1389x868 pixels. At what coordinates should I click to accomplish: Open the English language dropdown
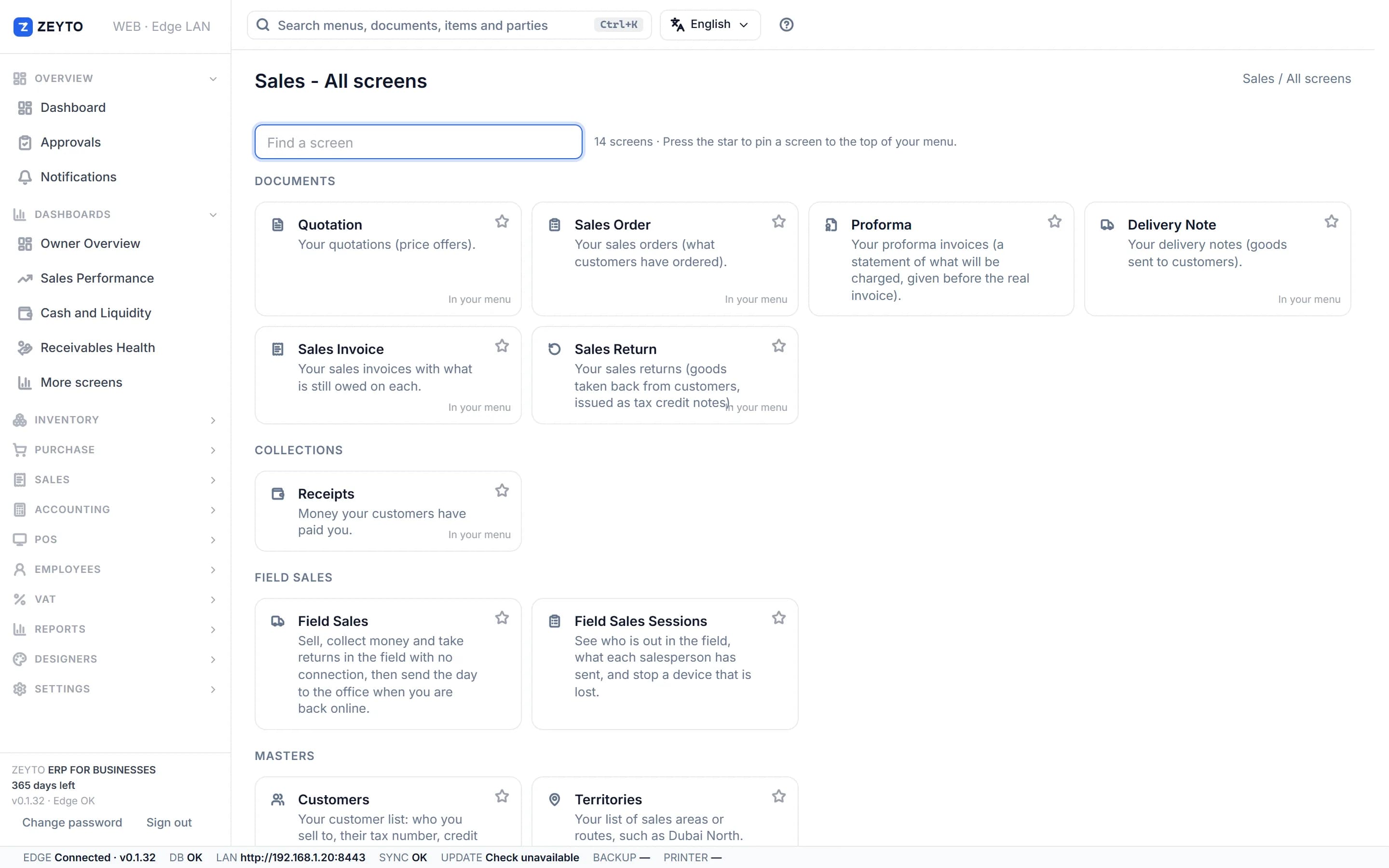(x=710, y=25)
